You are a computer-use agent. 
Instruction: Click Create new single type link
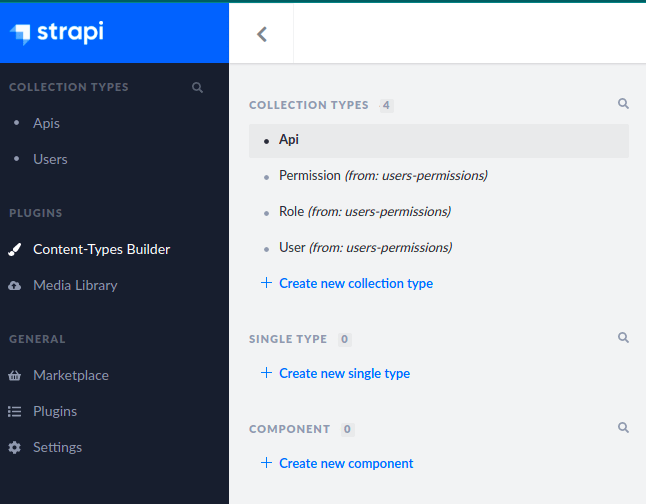pos(344,373)
